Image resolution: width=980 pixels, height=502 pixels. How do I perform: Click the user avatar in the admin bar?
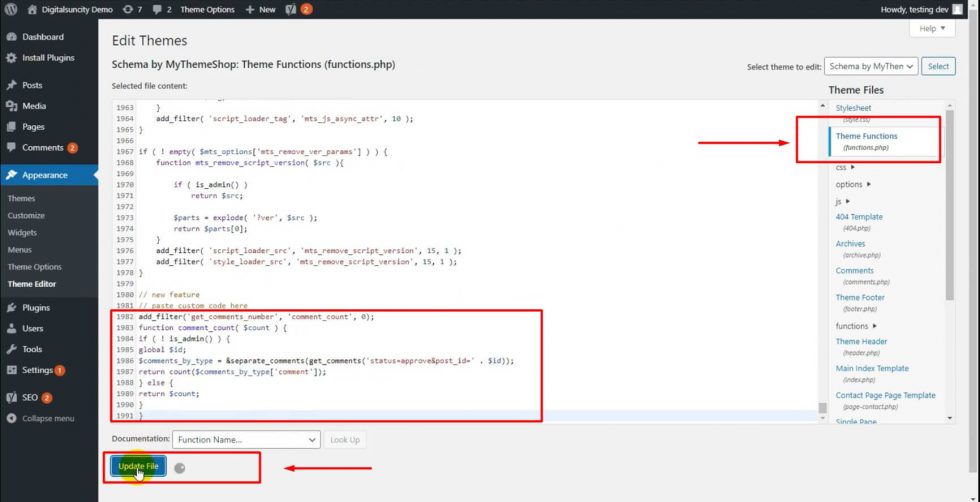point(958,9)
